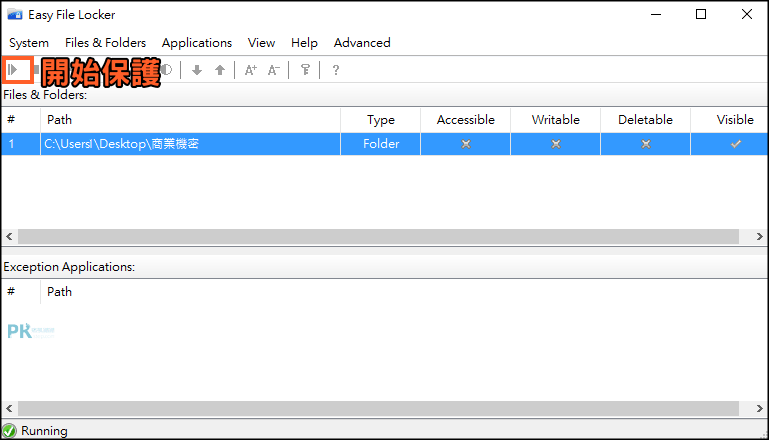Viewport: 769px width, 440px height.
Task: Click green Running status check icon
Action: click(9, 431)
